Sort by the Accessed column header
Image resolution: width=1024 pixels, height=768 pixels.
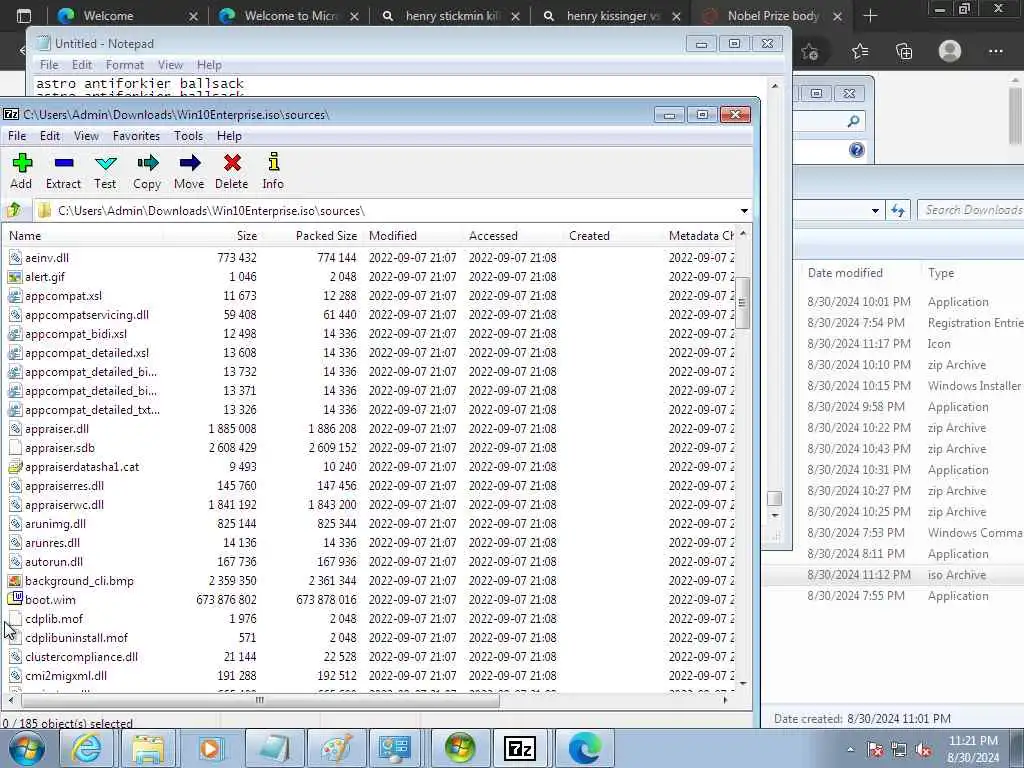(513, 236)
